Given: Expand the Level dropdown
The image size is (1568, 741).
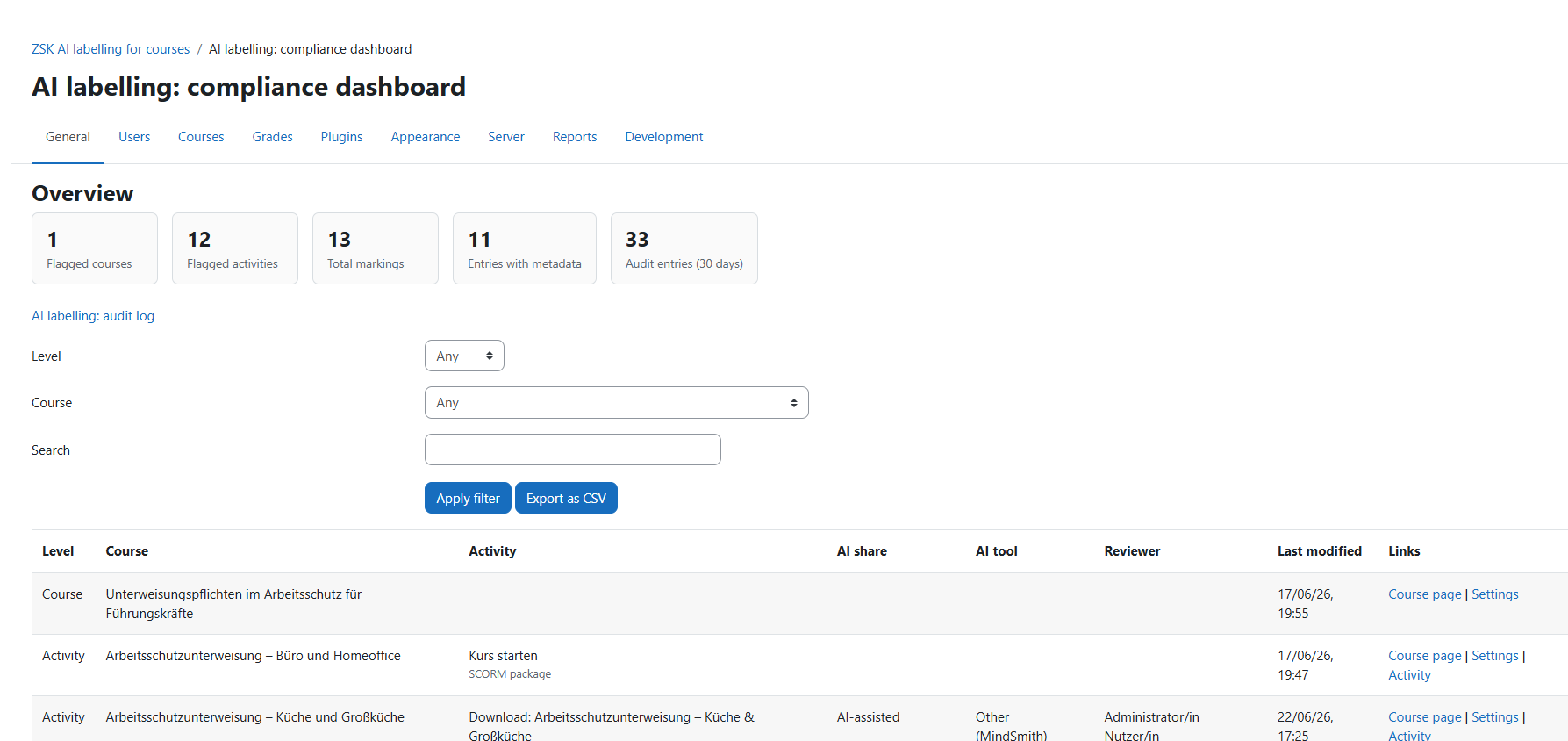Looking at the screenshot, I should point(464,356).
